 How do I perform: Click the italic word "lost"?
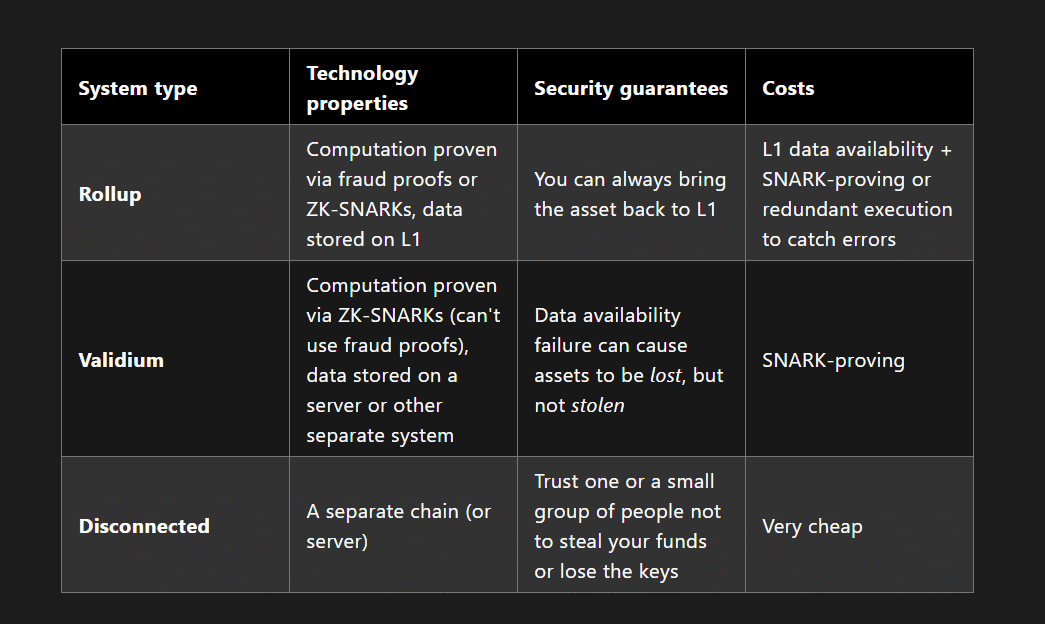[664, 375]
